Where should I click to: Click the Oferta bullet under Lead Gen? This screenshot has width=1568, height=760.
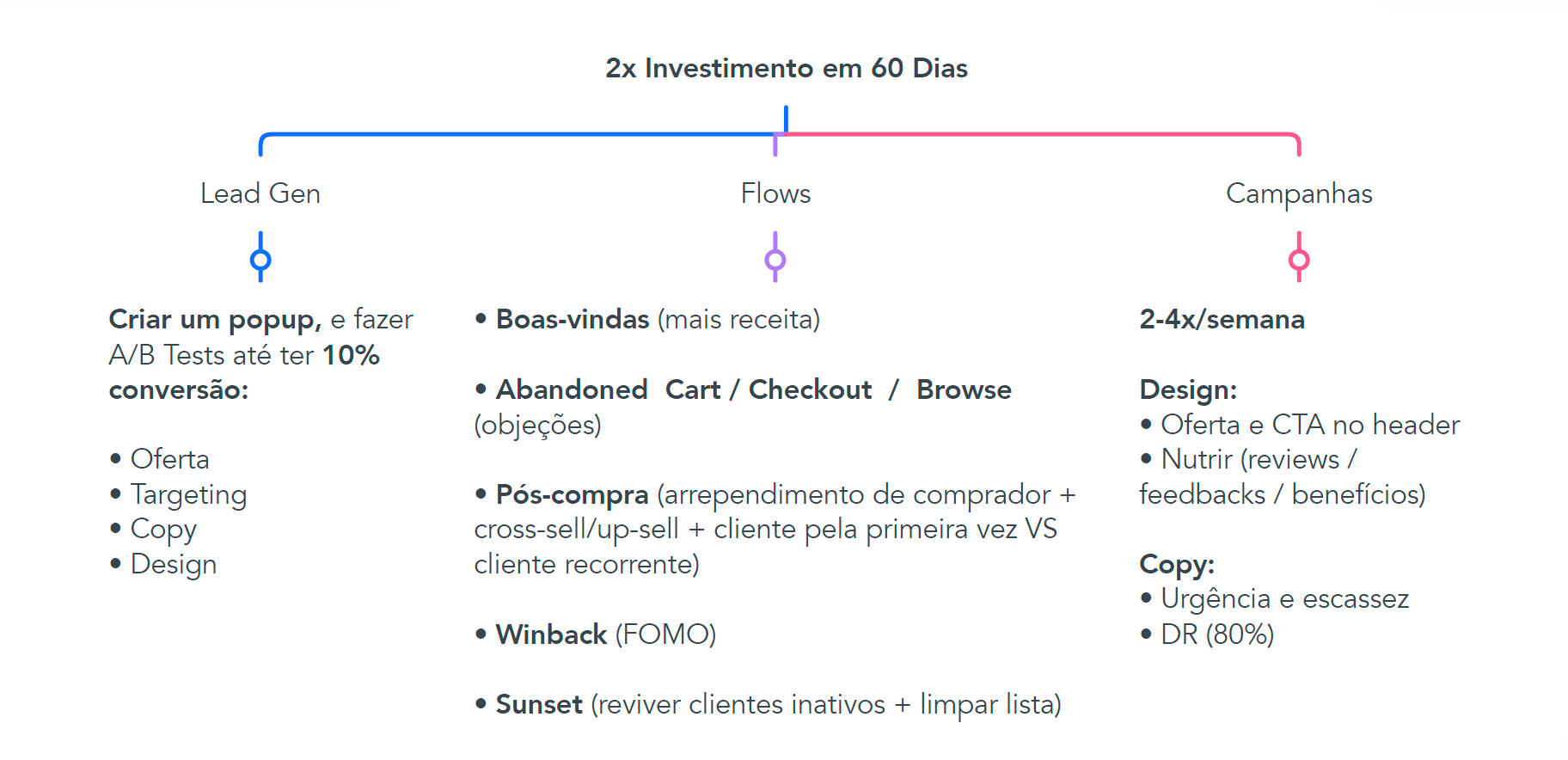click(169, 459)
